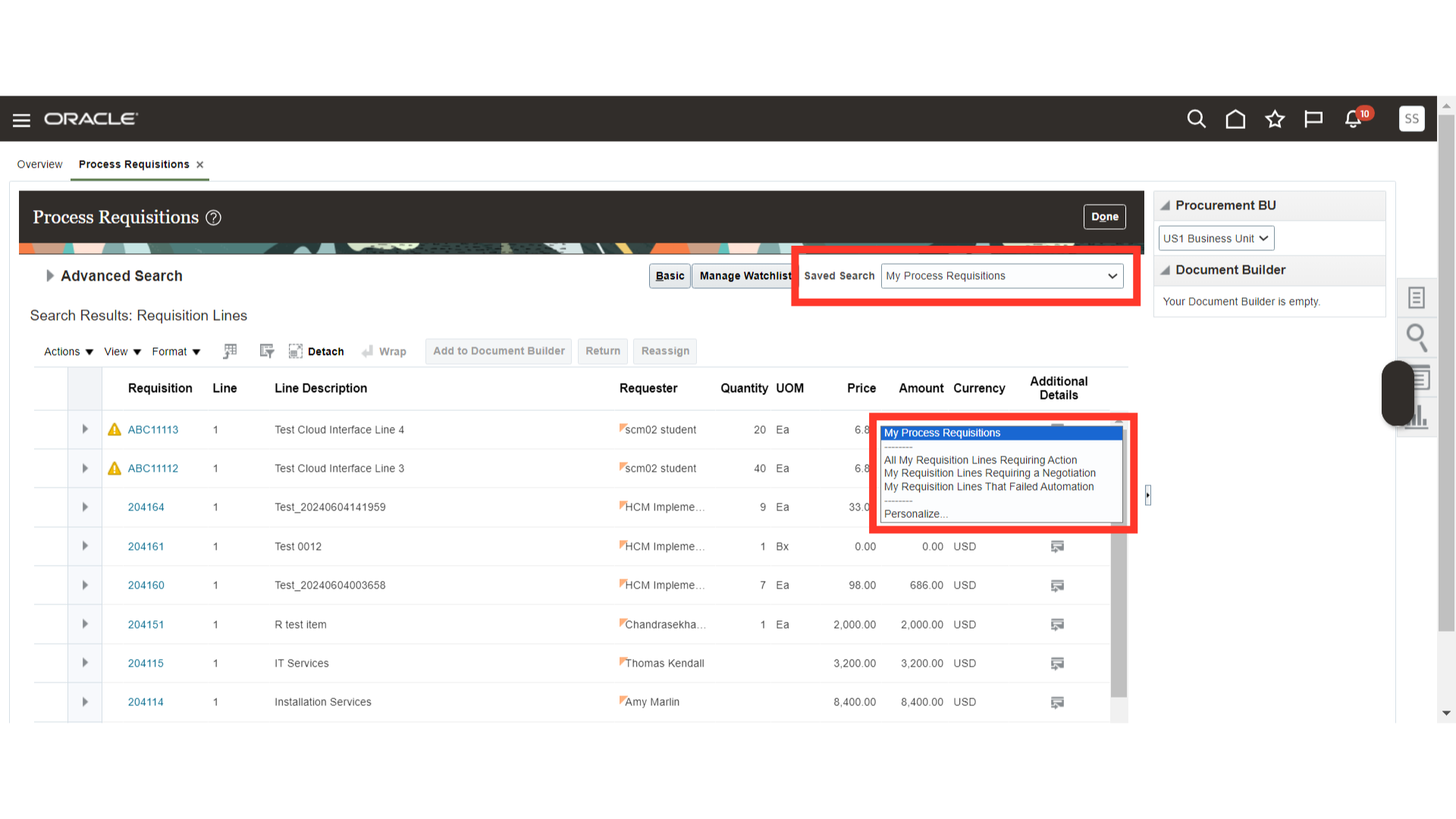Viewport: 1456px width, 819px height.
Task: Choose All My Requisition Lines Requiring Action
Action: point(980,460)
